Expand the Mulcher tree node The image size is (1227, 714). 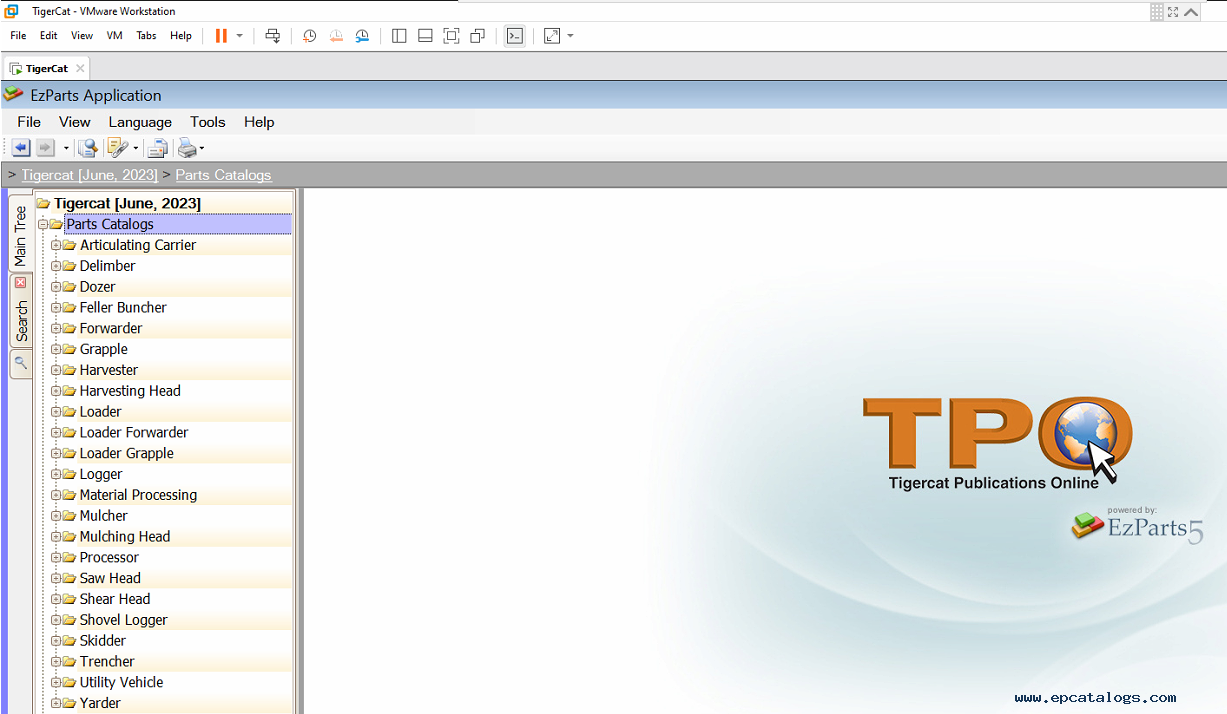pyautogui.click(x=56, y=516)
